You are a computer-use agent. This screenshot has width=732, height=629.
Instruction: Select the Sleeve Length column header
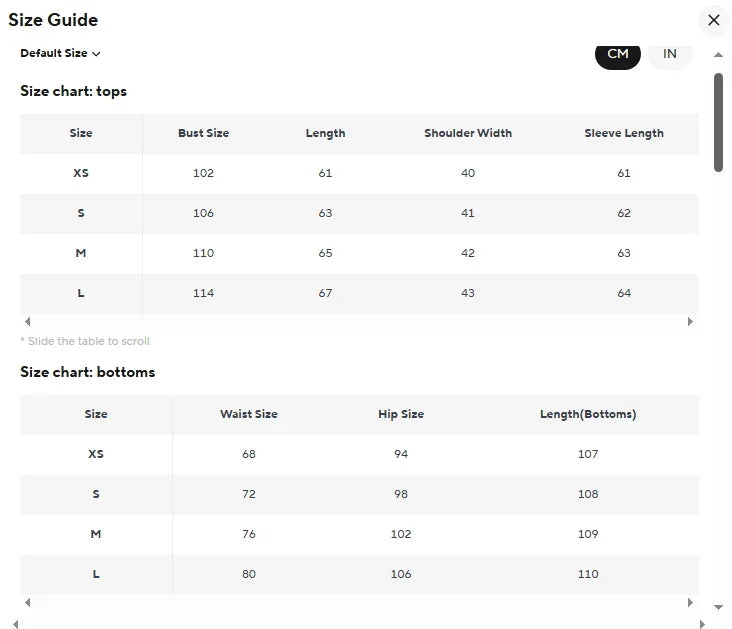[624, 133]
